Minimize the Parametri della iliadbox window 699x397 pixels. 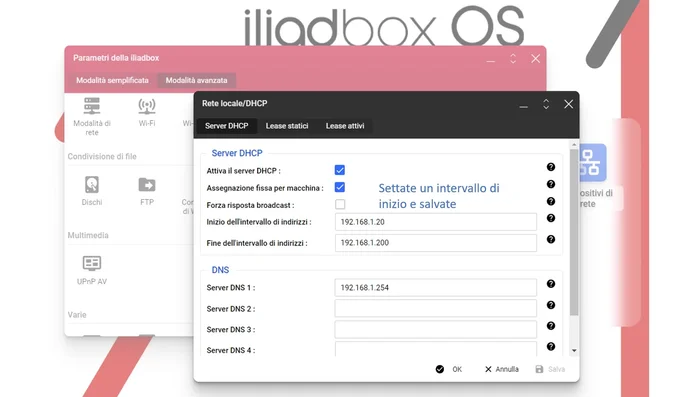490,61
